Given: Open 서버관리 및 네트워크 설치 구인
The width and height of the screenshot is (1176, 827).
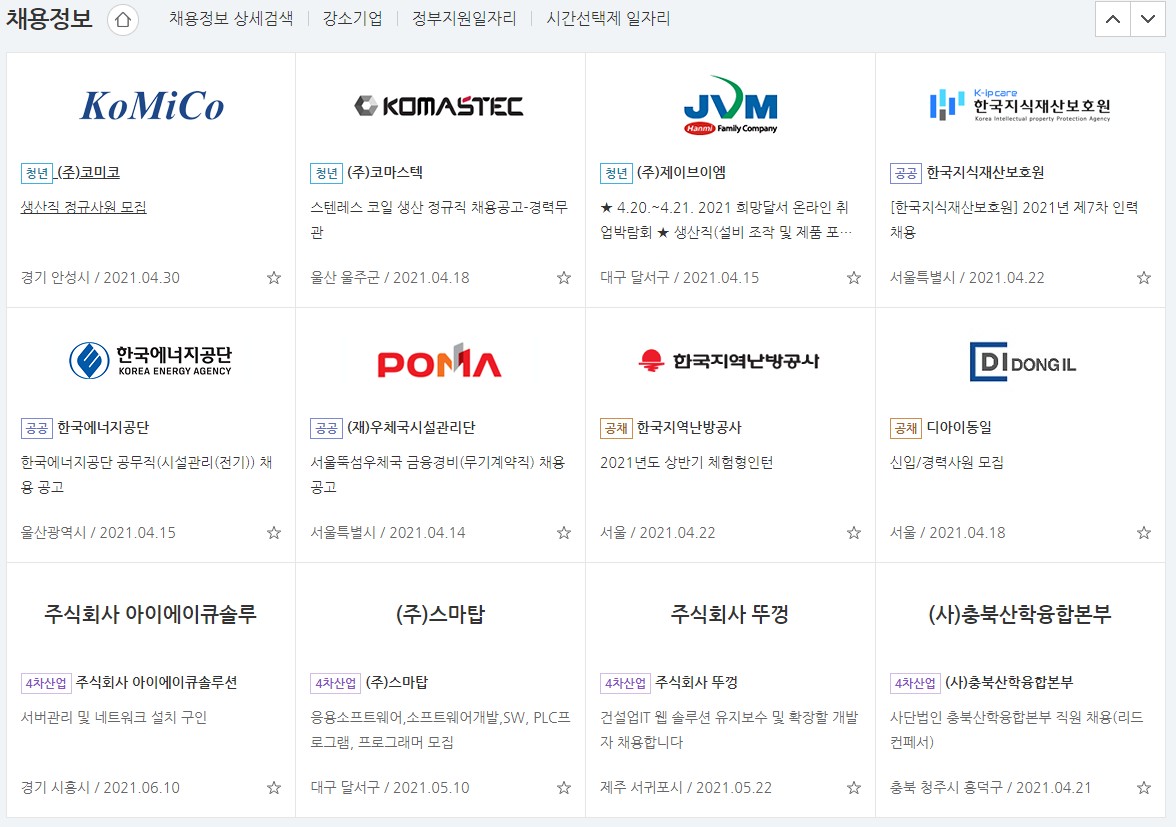Looking at the screenshot, I should point(113,717).
